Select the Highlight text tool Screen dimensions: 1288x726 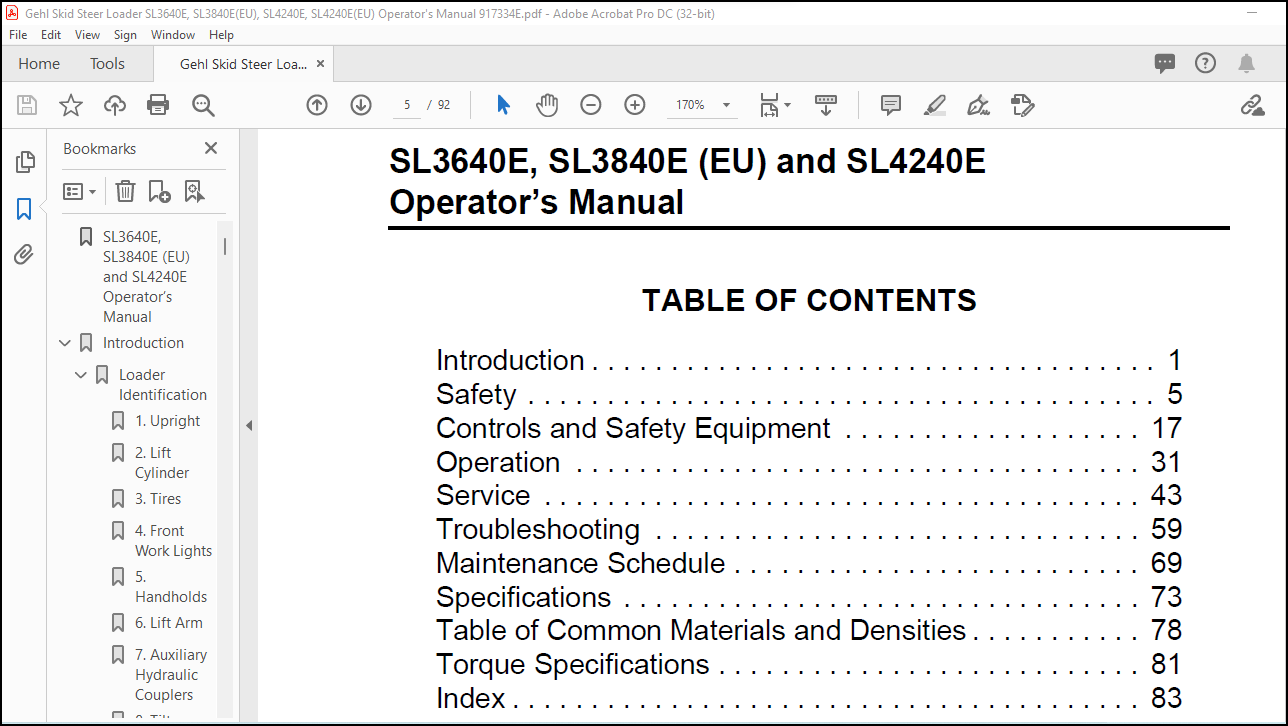point(935,105)
